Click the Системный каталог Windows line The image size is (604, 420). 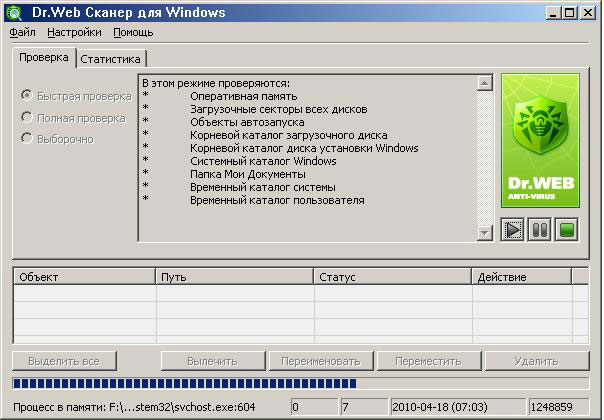coord(263,161)
